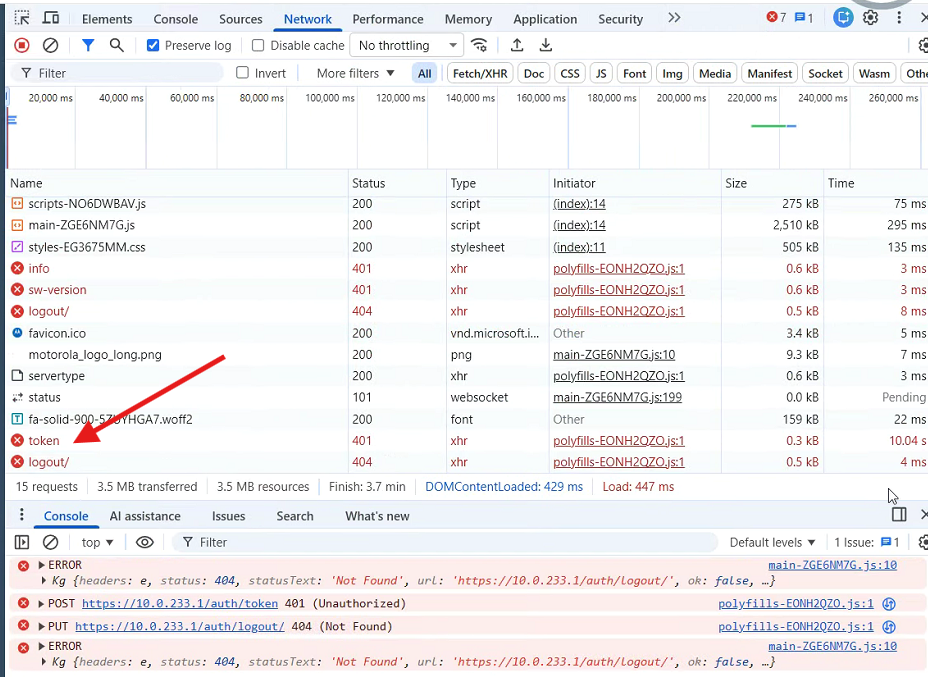Open the drawer three-dot menu beside Console
This screenshot has width=928, height=677.
tap(21, 515)
